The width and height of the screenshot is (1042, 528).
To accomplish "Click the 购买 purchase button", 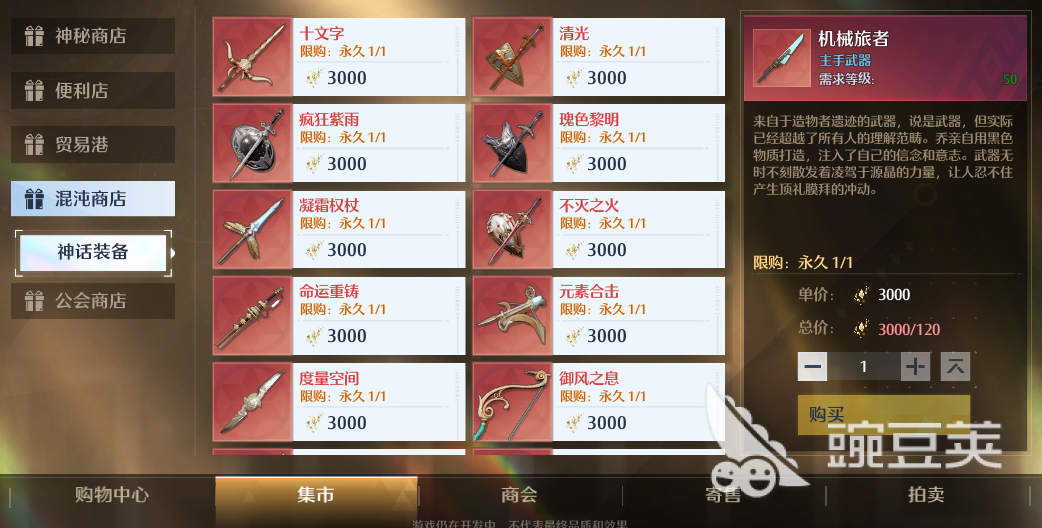I will pyautogui.click(x=884, y=415).
